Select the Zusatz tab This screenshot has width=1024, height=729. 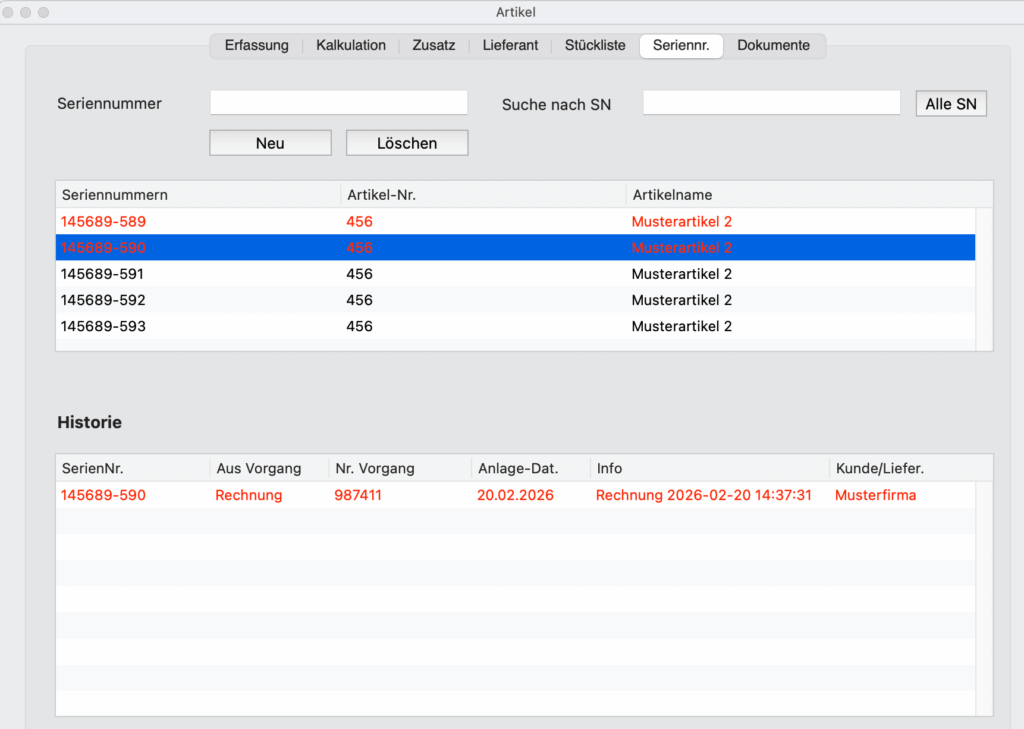click(433, 46)
